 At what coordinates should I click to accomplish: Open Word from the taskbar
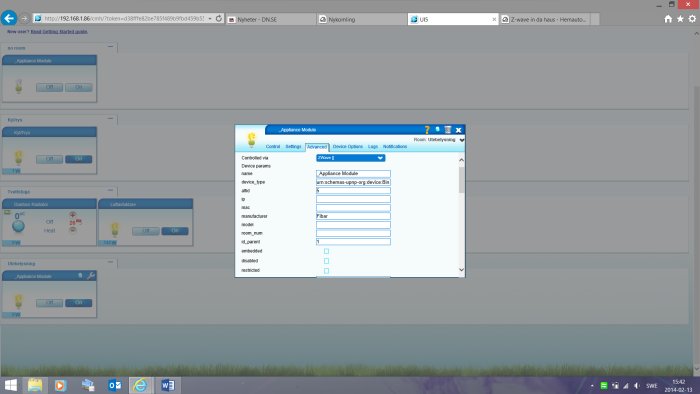168,385
